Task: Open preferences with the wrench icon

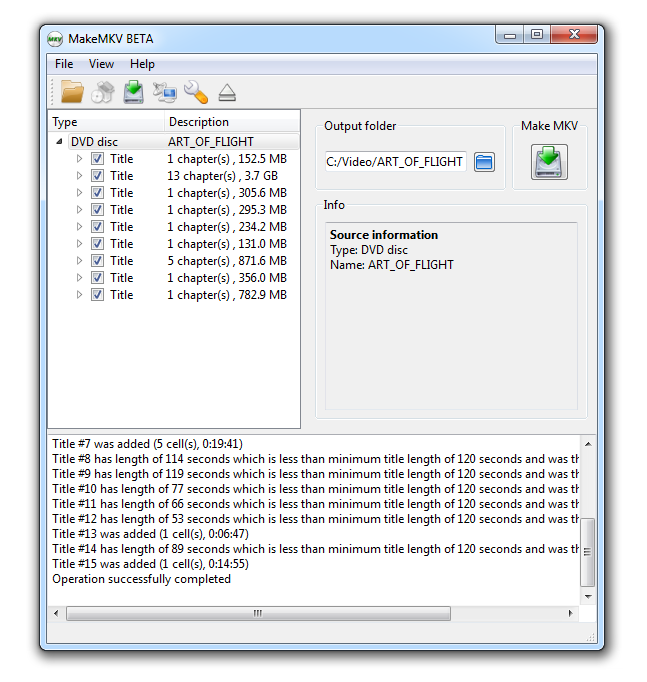Action: 196,92
